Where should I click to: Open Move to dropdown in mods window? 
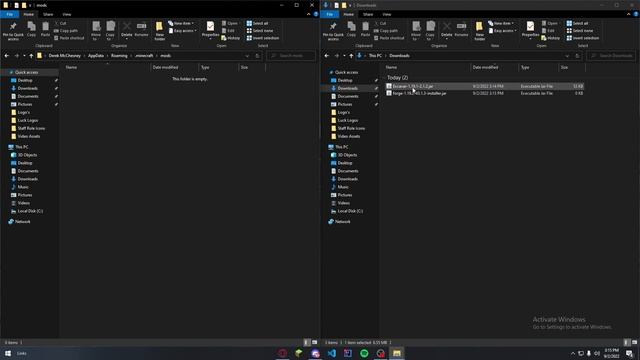click(96, 31)
